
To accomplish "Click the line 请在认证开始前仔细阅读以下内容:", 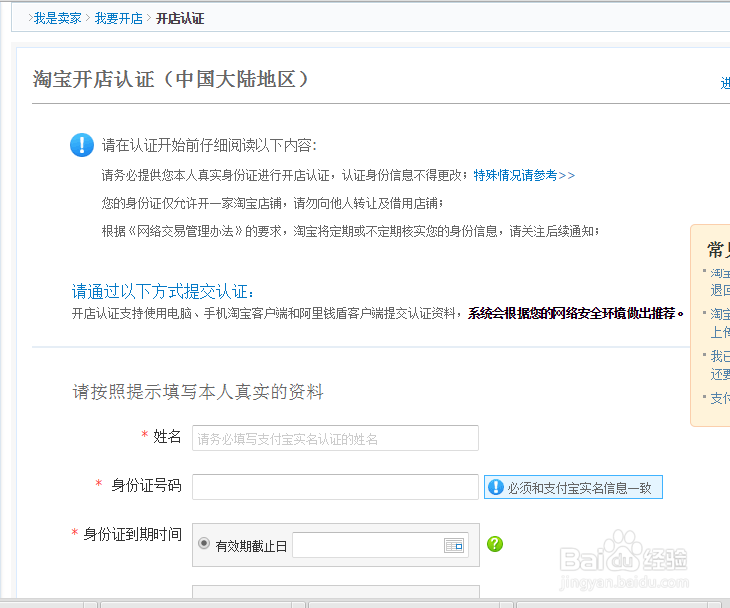I will (209, 145).
